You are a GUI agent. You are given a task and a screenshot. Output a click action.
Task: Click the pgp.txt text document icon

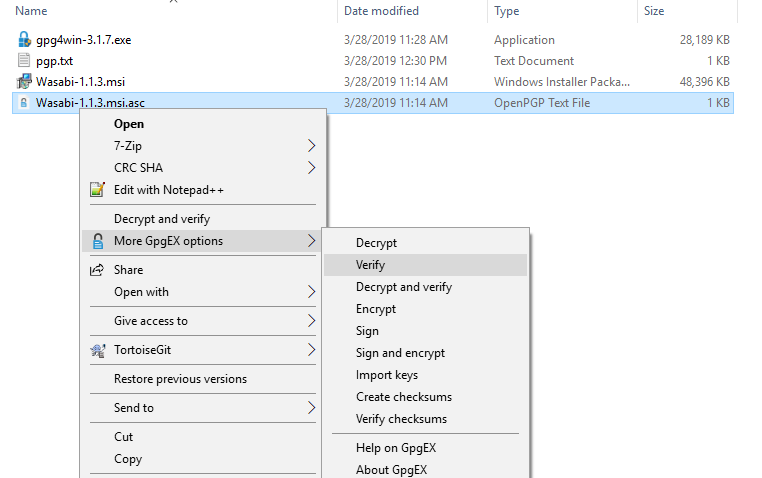(x=24, y=61)
